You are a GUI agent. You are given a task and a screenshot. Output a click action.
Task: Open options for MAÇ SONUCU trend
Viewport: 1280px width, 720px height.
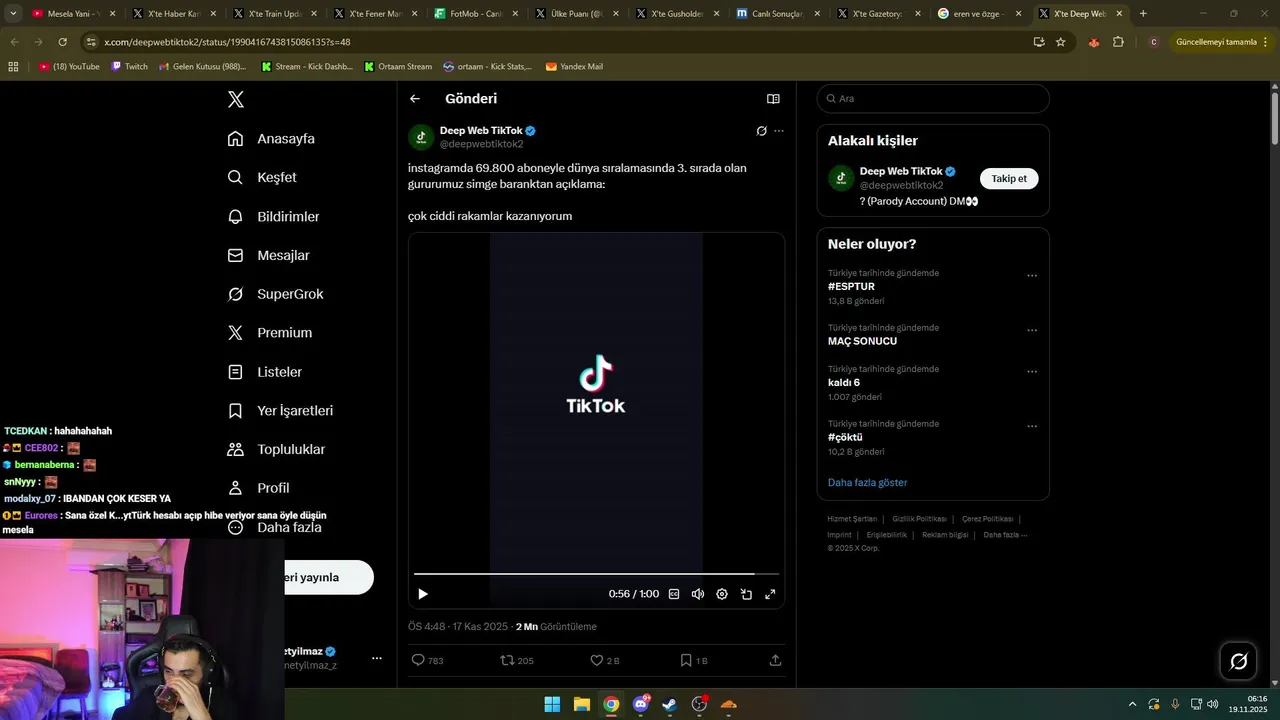[1032, 331]
